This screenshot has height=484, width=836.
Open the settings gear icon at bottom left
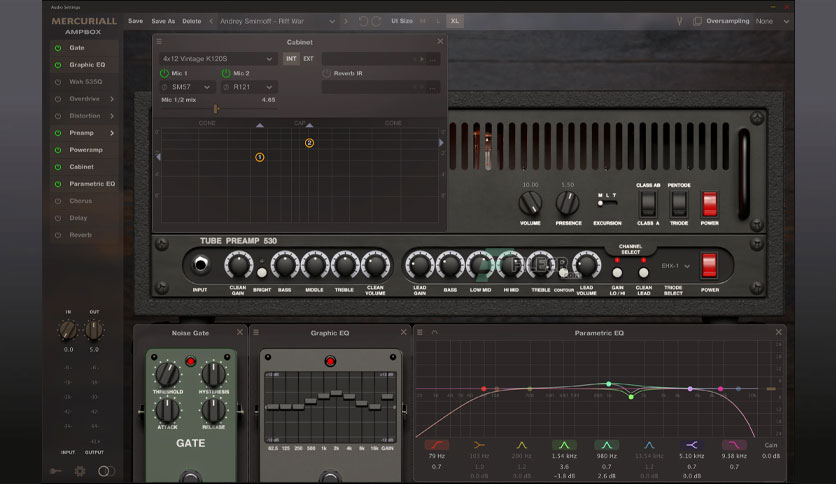80,471
